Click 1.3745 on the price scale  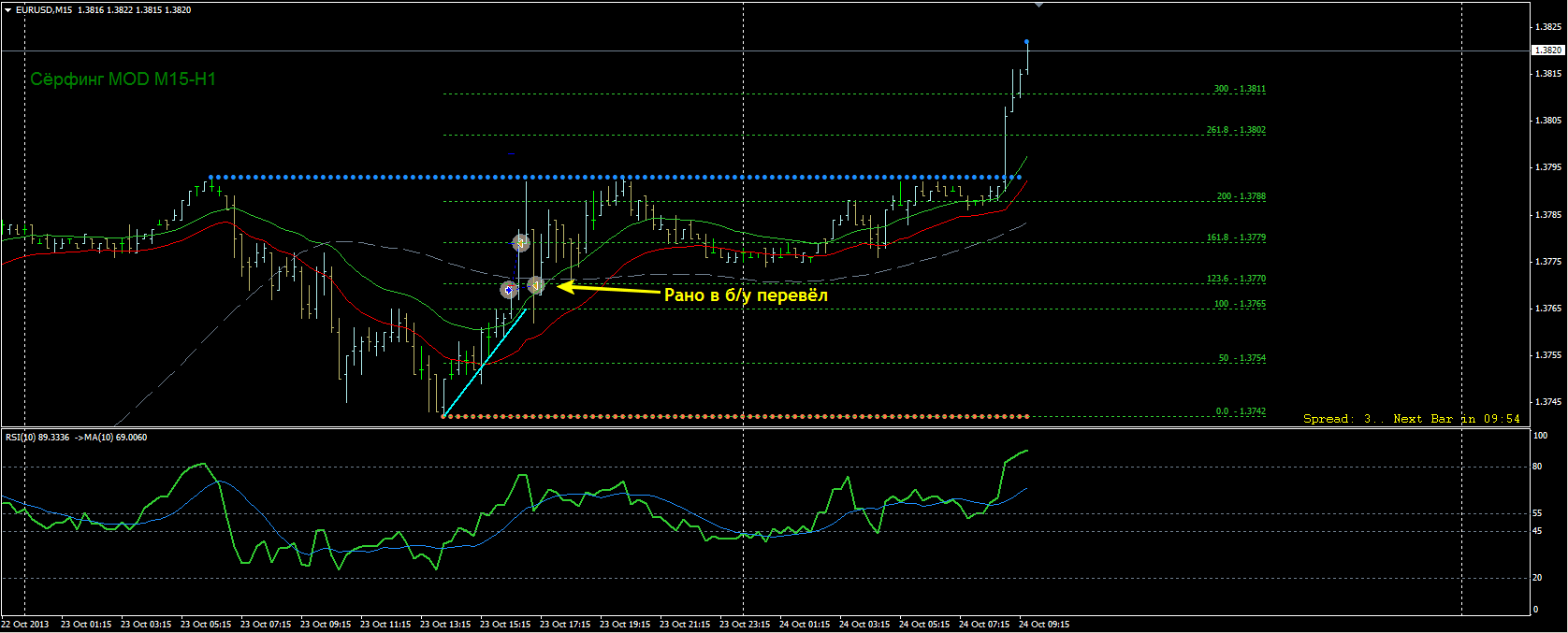pos(1547,402)
